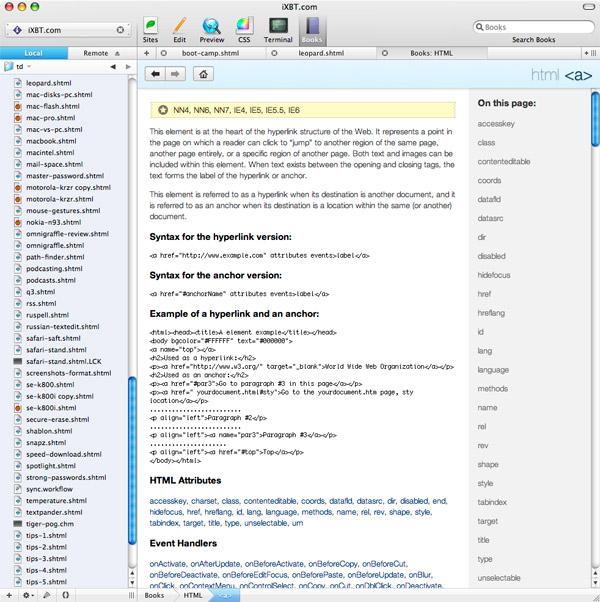
Task: Click the Search Books field
Action: pyautogui.click(x=534, y=27)
